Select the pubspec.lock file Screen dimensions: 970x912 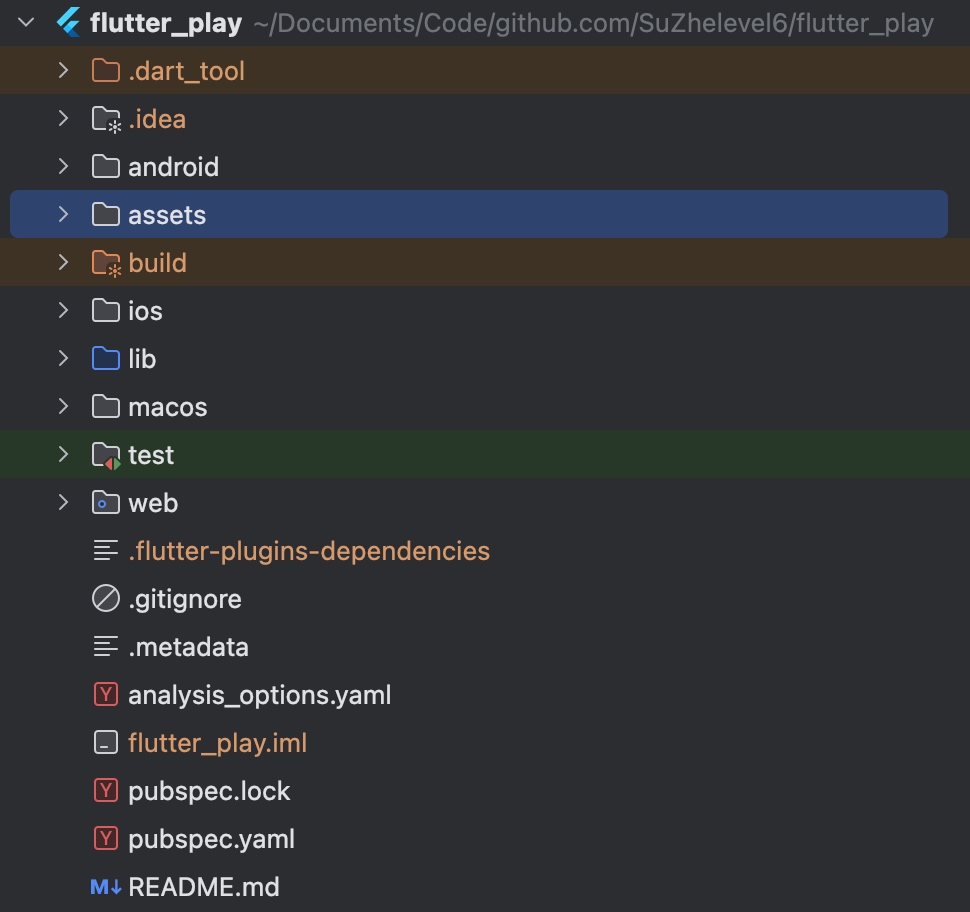pos(209,791)
